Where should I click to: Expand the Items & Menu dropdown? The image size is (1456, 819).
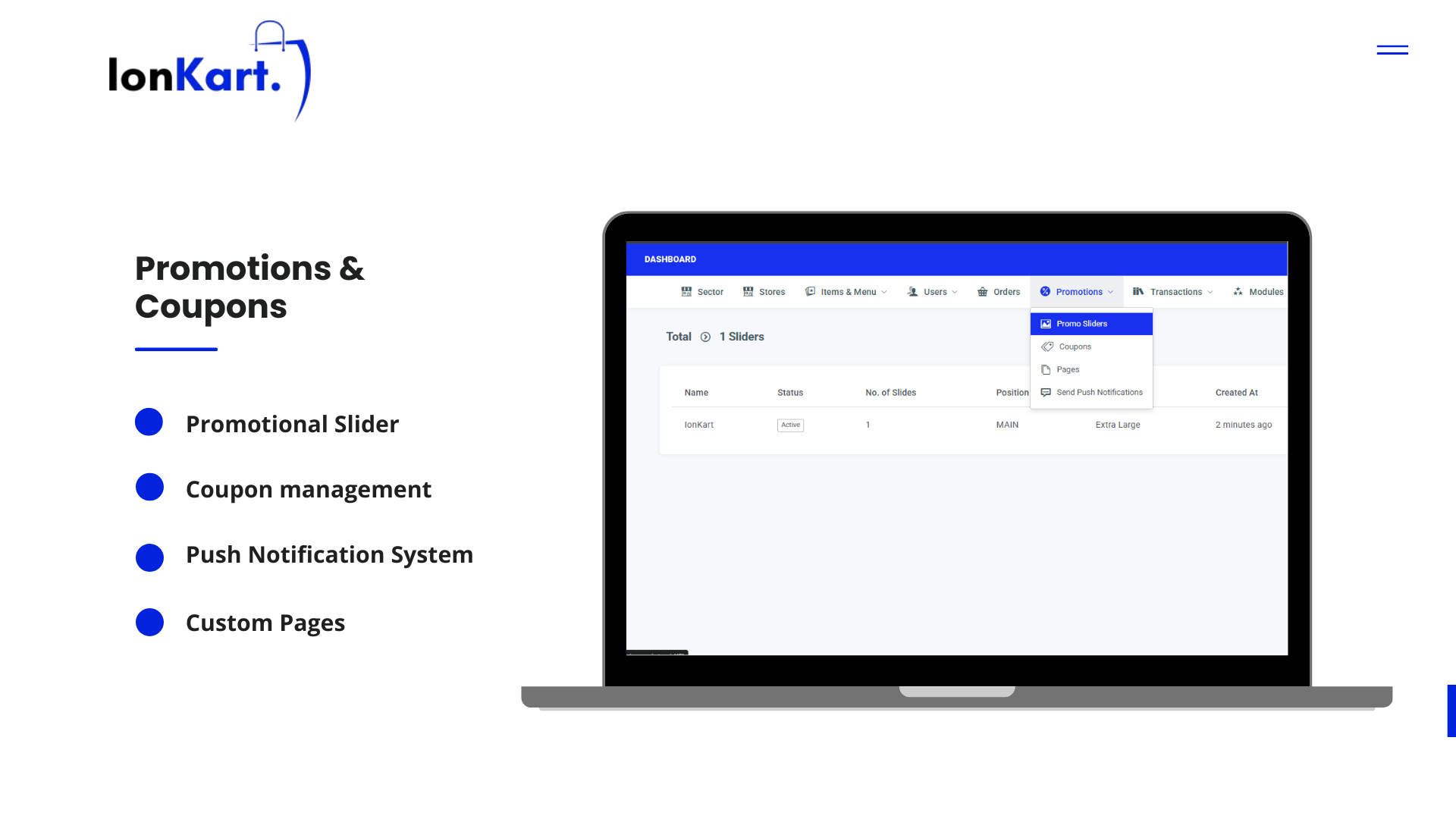coord(846,291)
